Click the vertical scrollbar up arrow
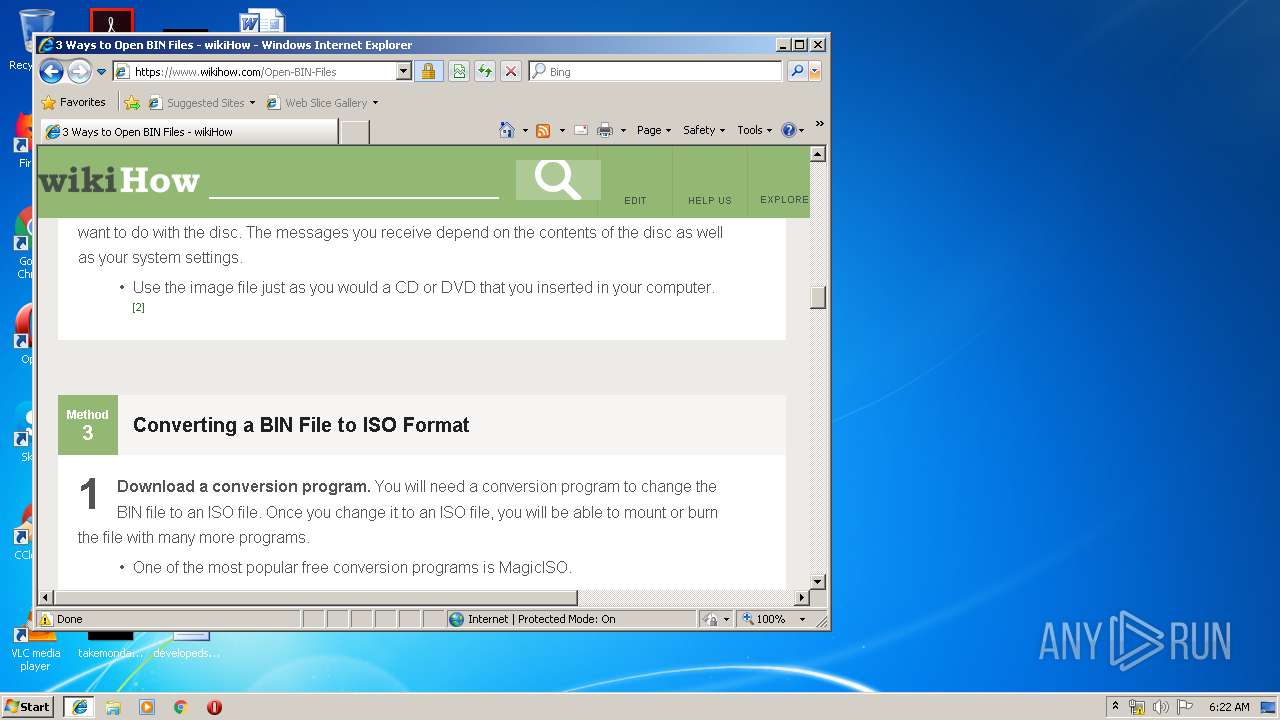The height and width of the screenshot is (720, 1280). [818, 154]
